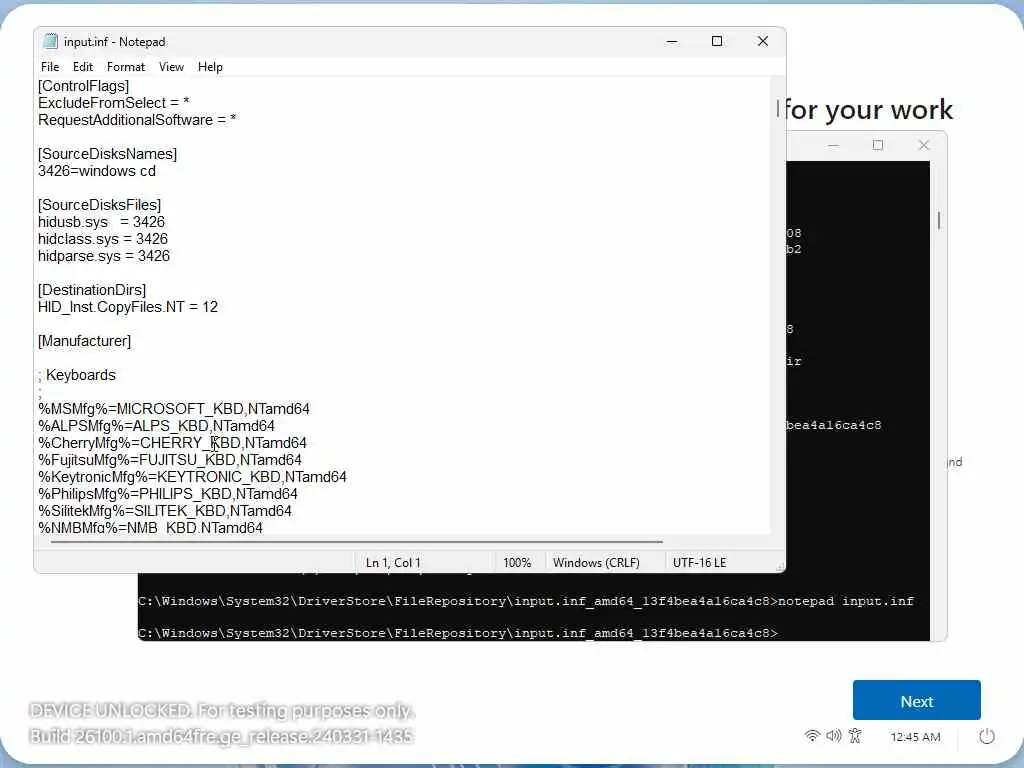Click the [DestinationDirs] section header
The image size is (1024, 768).
[92, 290]
